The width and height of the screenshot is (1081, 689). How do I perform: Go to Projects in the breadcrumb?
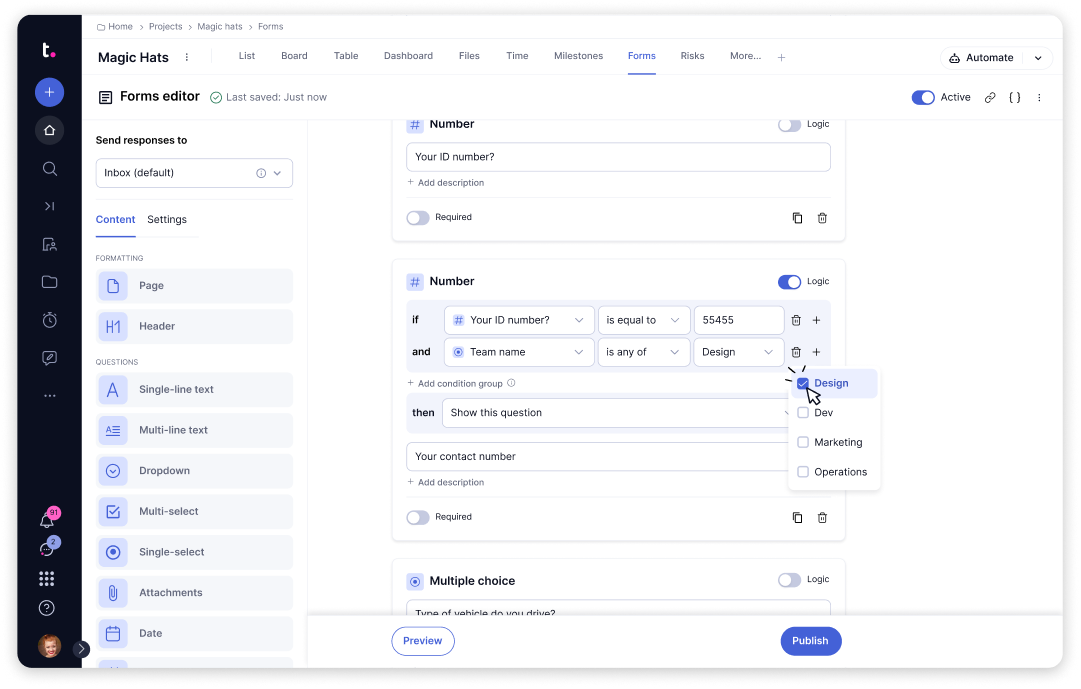pyautogui.click(x=165, y=27)
